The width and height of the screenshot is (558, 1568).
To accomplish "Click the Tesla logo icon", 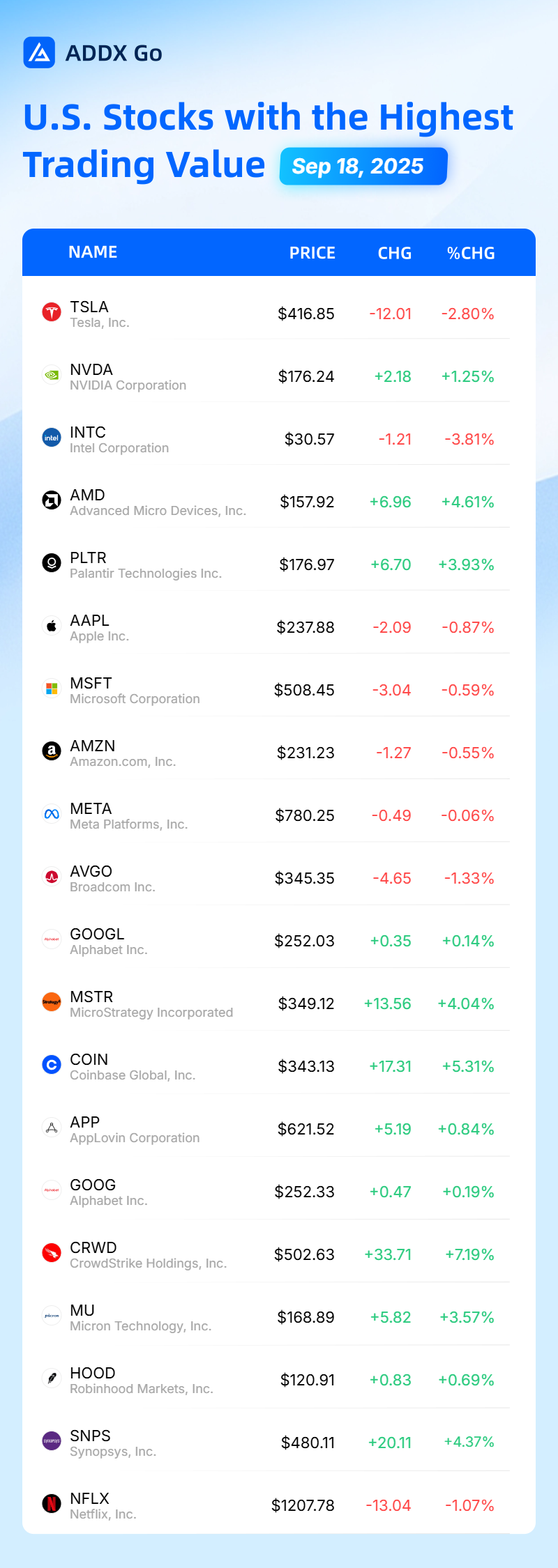I will tap(52, 312).
